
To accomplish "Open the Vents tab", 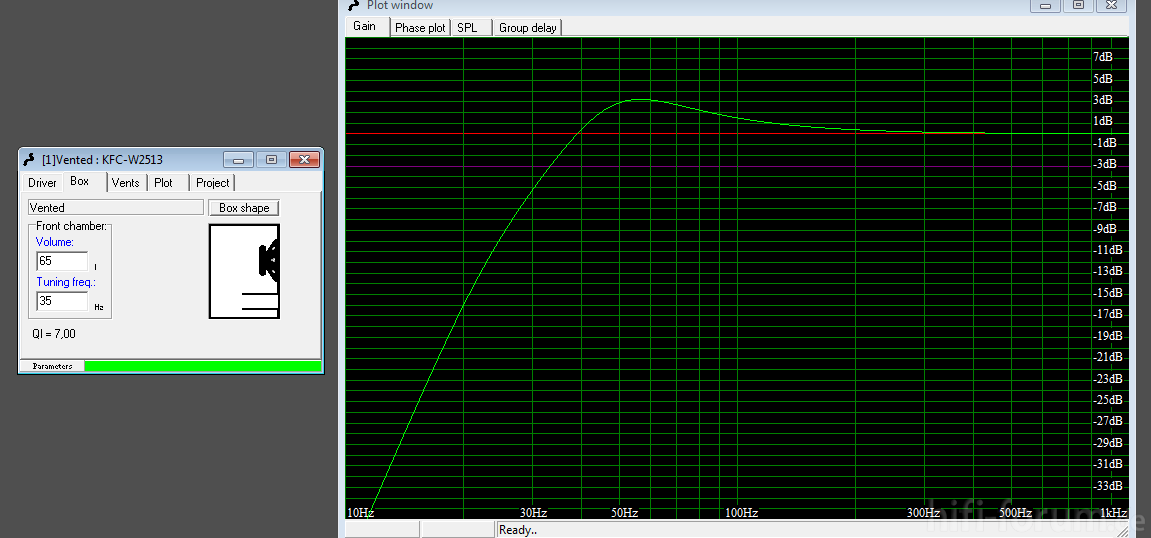I will pos(125,183).
